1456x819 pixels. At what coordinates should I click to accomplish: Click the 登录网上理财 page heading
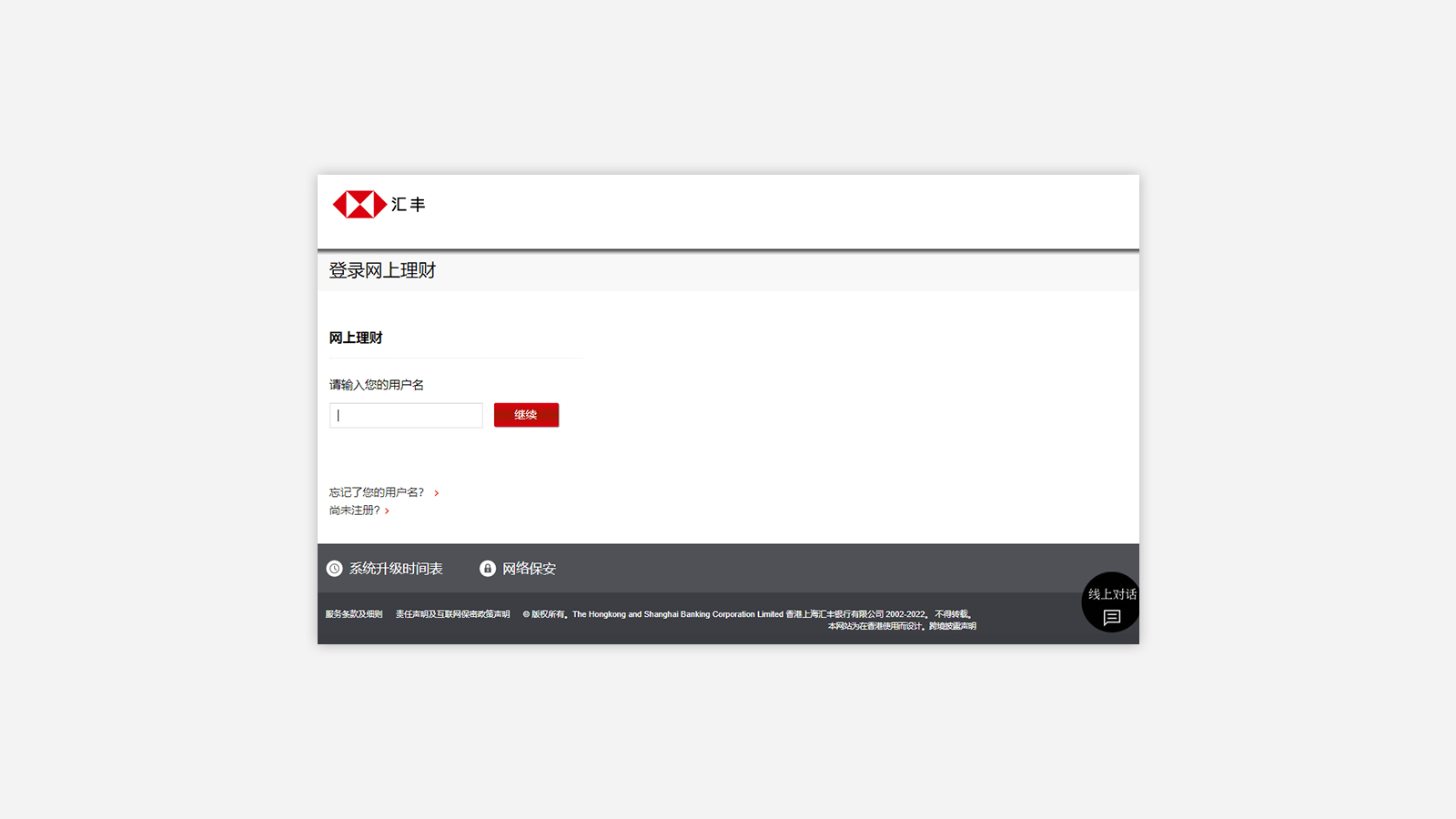382,270
